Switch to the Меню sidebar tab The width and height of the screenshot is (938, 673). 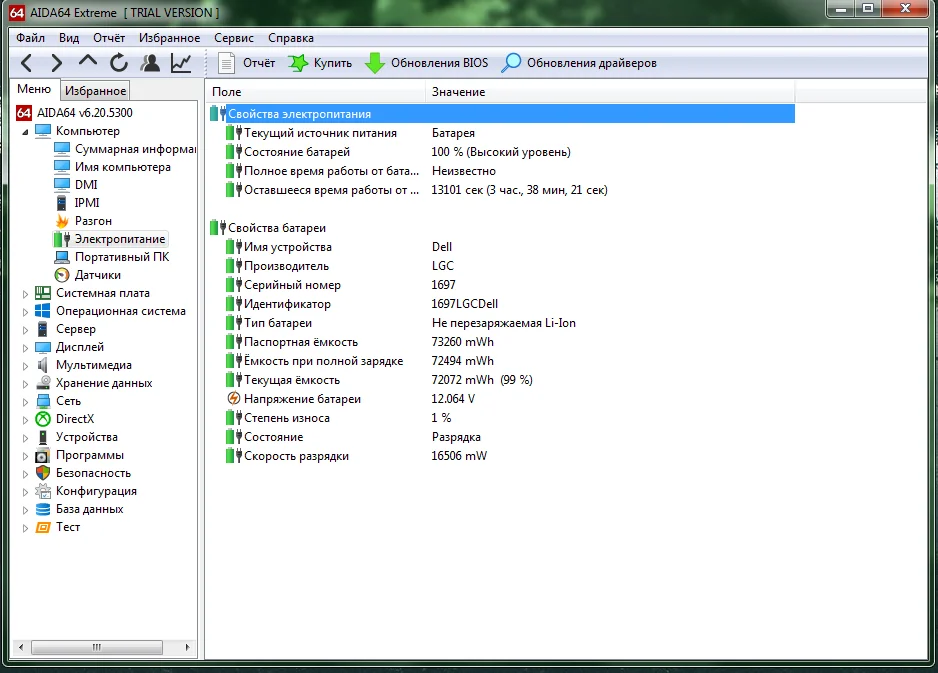click(x=34, y=89)
